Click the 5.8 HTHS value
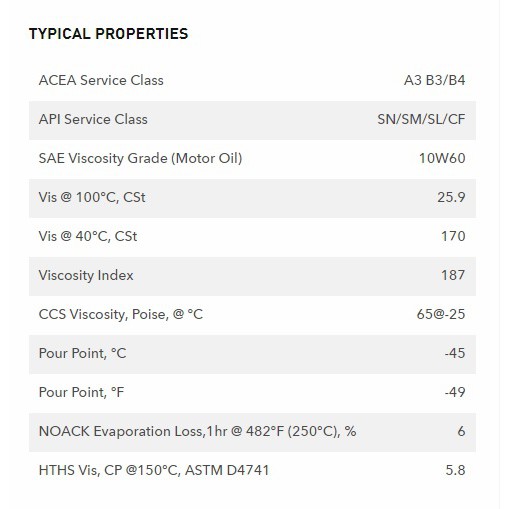This screenshot has width=509, height=509. click(x=455, y=470)
